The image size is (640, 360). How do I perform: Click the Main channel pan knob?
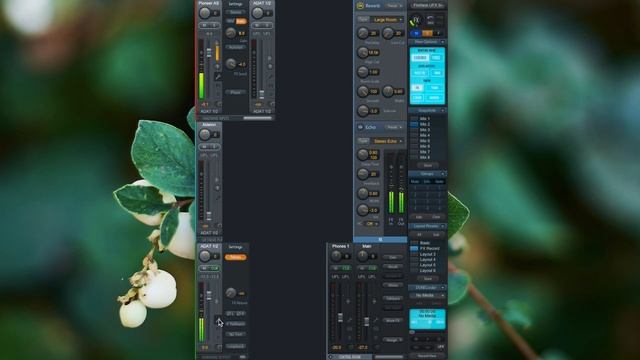coord(362,256)
